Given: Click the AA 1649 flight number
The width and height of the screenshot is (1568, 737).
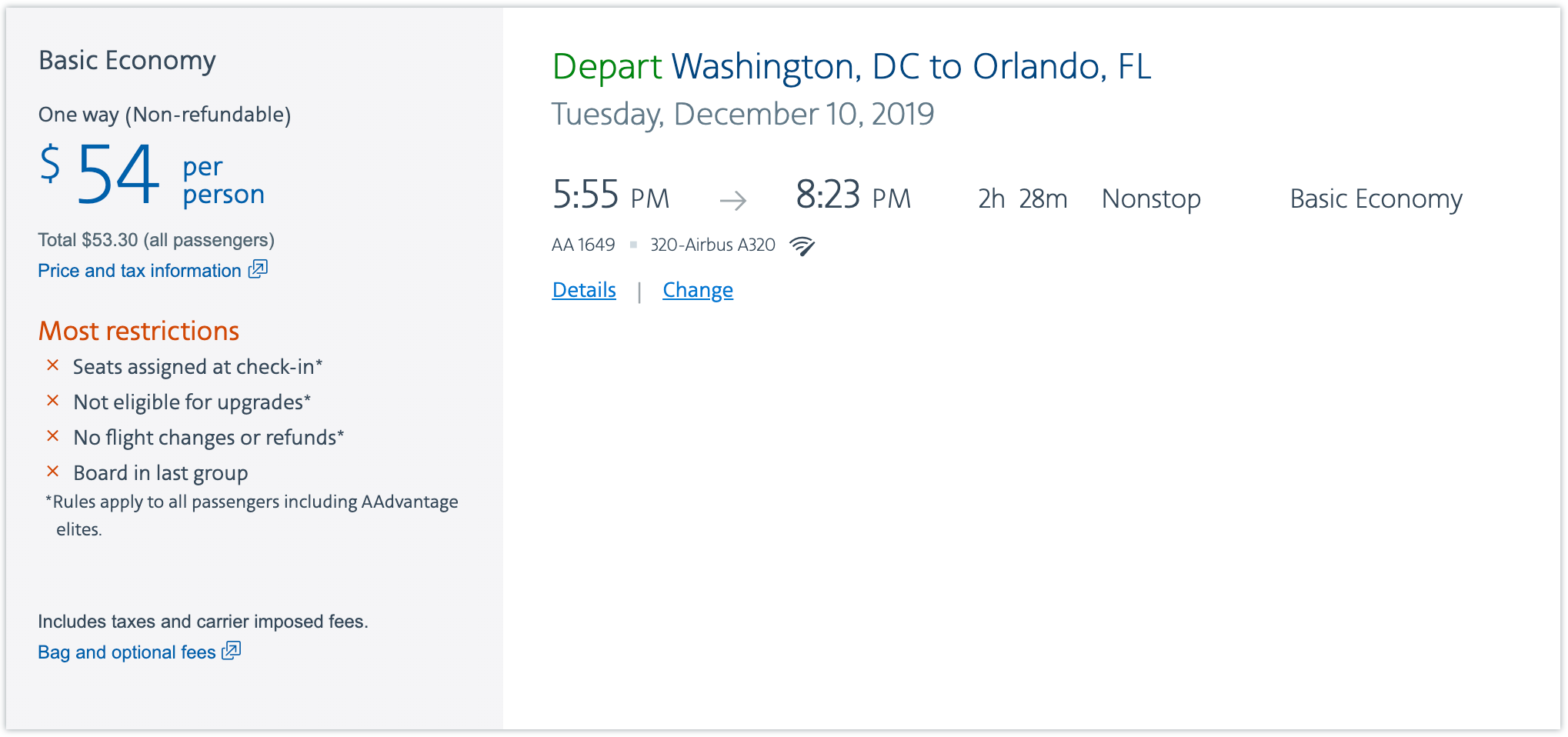Looking at the screenshot, I should click(583, 245).
